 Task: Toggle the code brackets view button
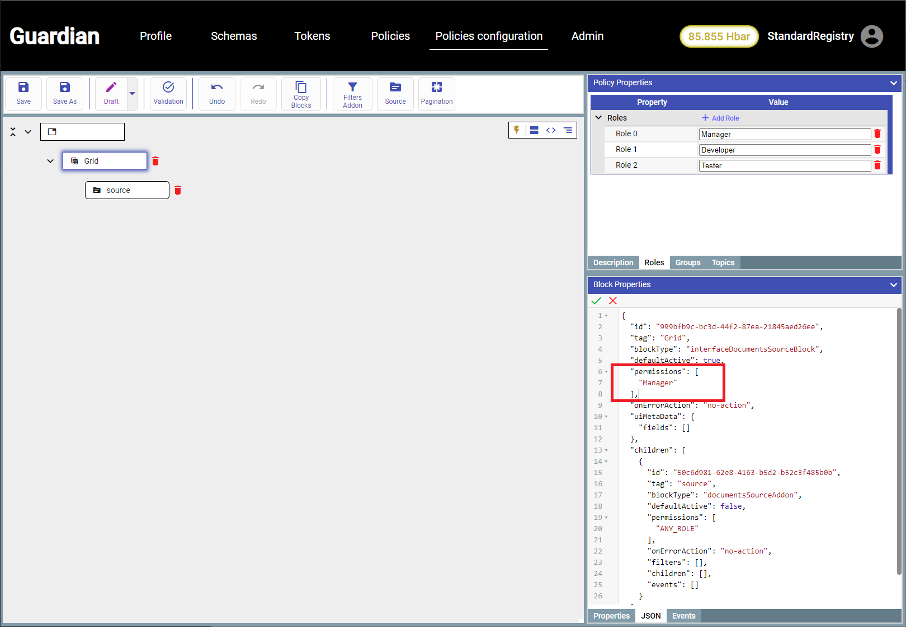tap(550, 130)
